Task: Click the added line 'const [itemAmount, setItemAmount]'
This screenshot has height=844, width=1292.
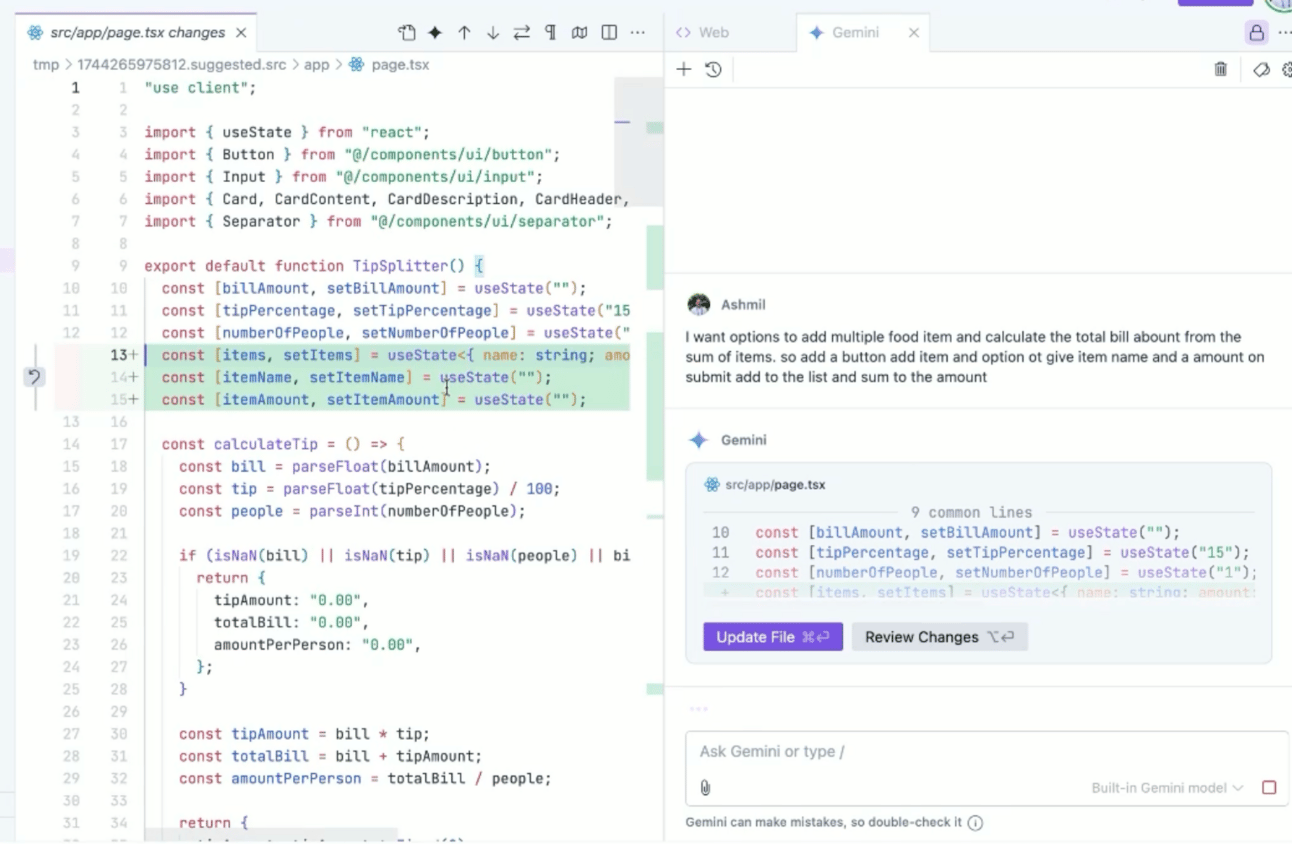Action: click(388, 399)
